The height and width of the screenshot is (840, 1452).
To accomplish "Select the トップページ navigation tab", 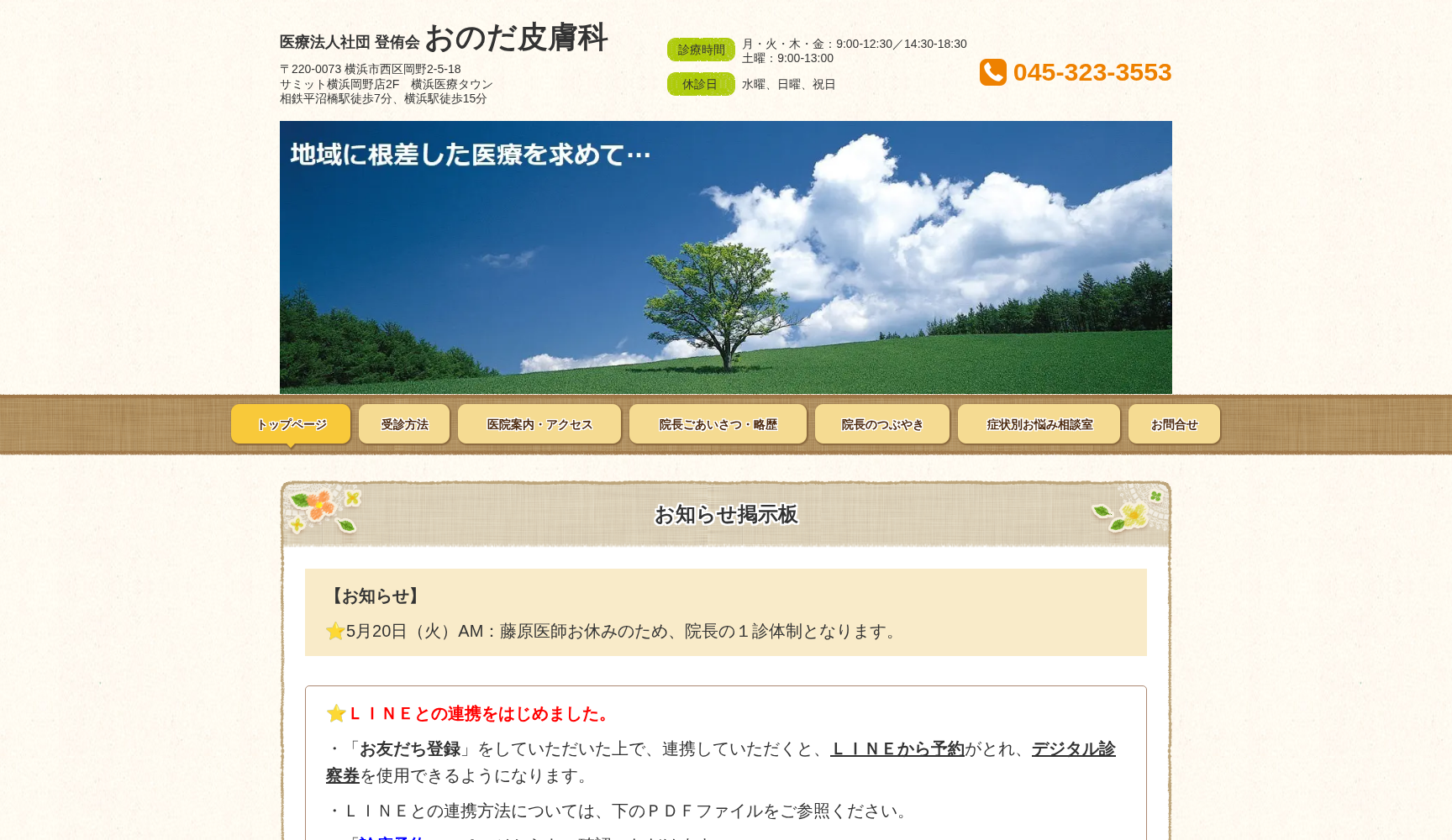I will coord(291,424).
